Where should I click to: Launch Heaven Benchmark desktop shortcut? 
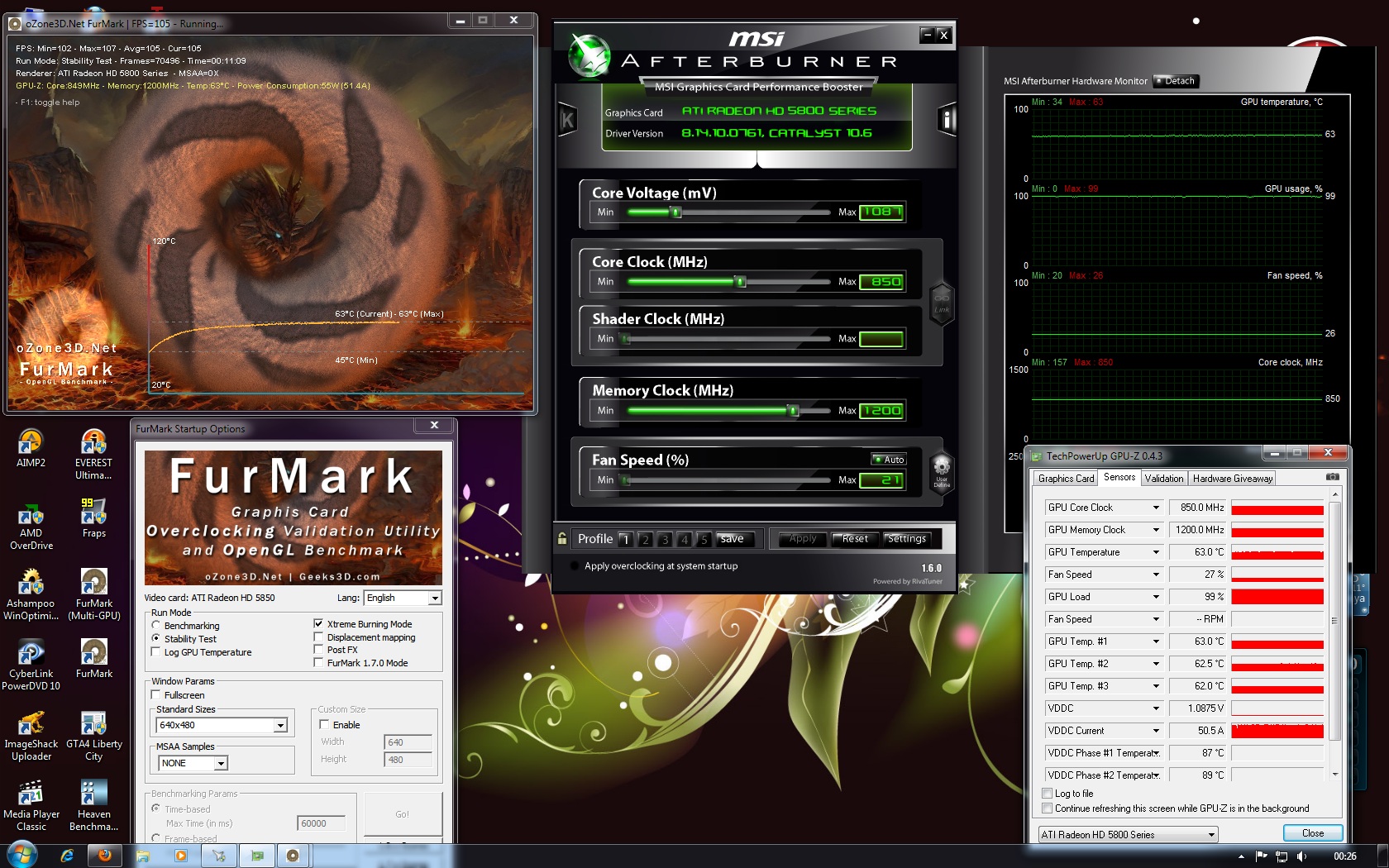pyautogui.click(x=94, y=806)
